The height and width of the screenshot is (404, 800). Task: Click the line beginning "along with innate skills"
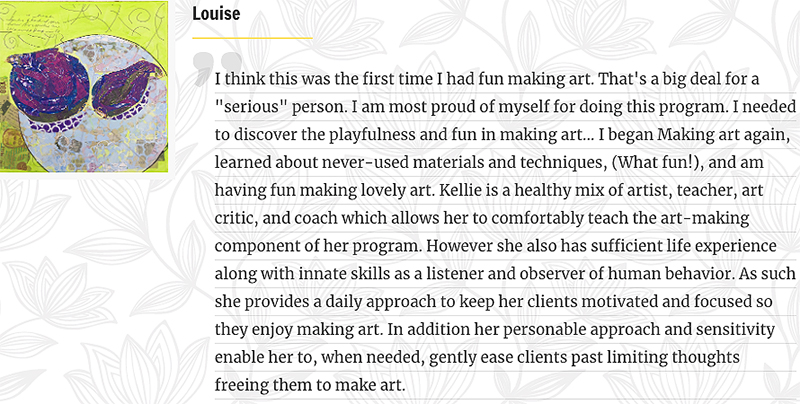coord(505,273)
